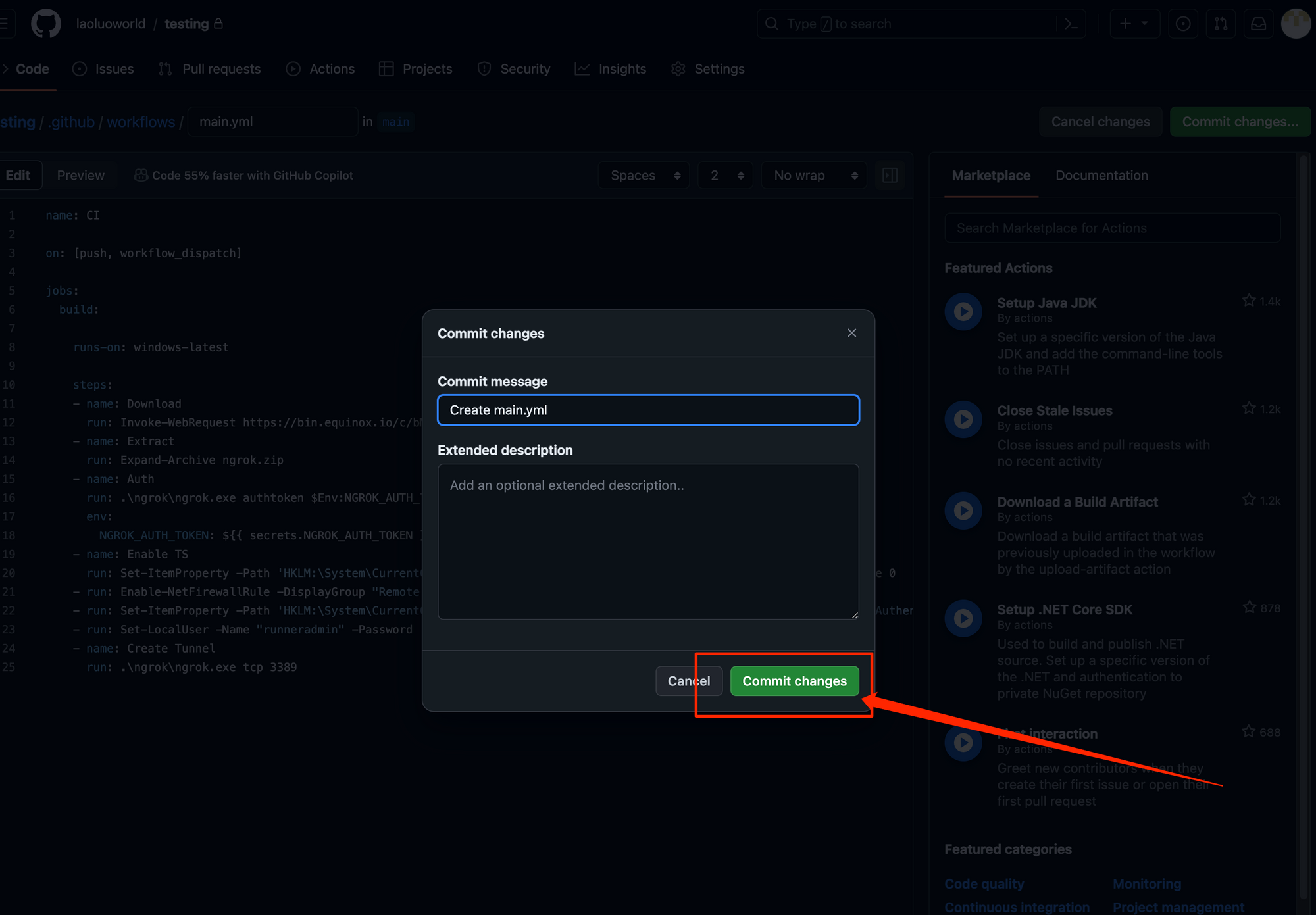Screen dimensions: 1316x915
Task: Click Commit changes green button
Action: 795,681
